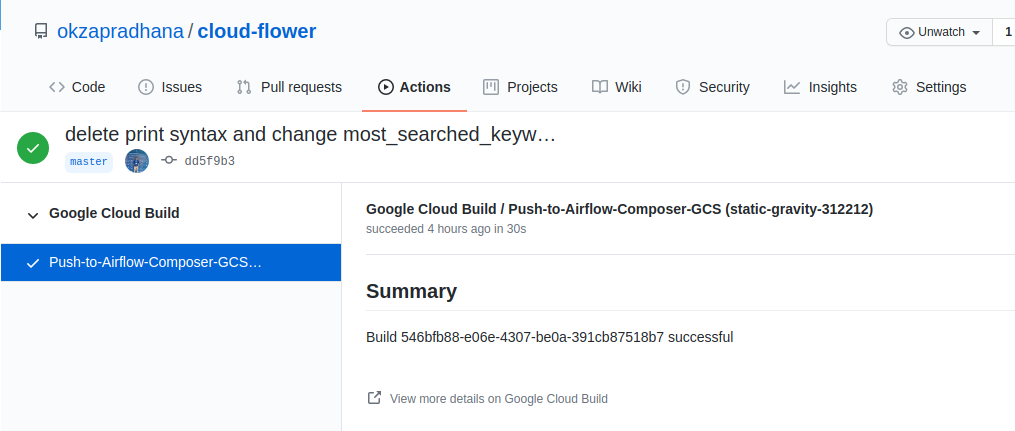This screenshot has width=1015, height=431.
Task: Switch to the Code tab
Action: pyautogui.click(x=77, y=87)
